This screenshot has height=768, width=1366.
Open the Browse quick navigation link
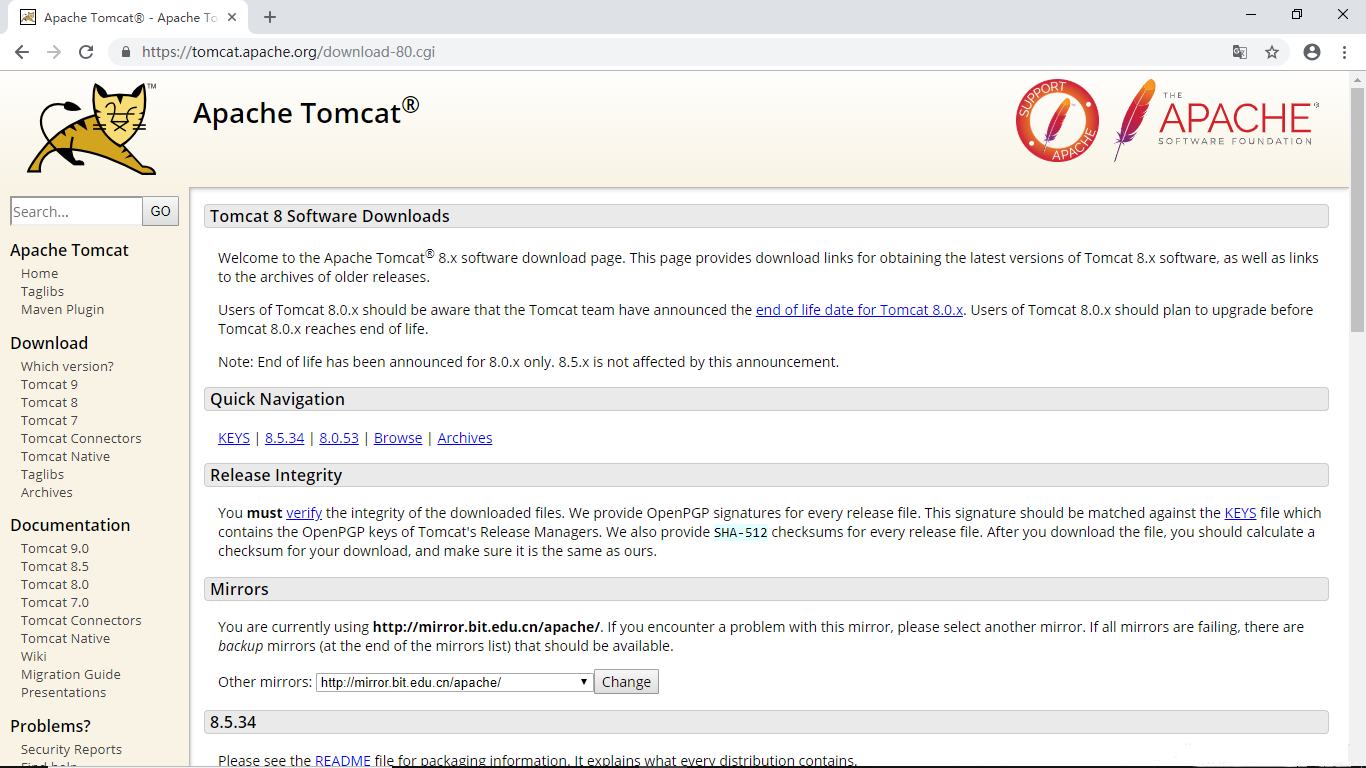[398, 438]
